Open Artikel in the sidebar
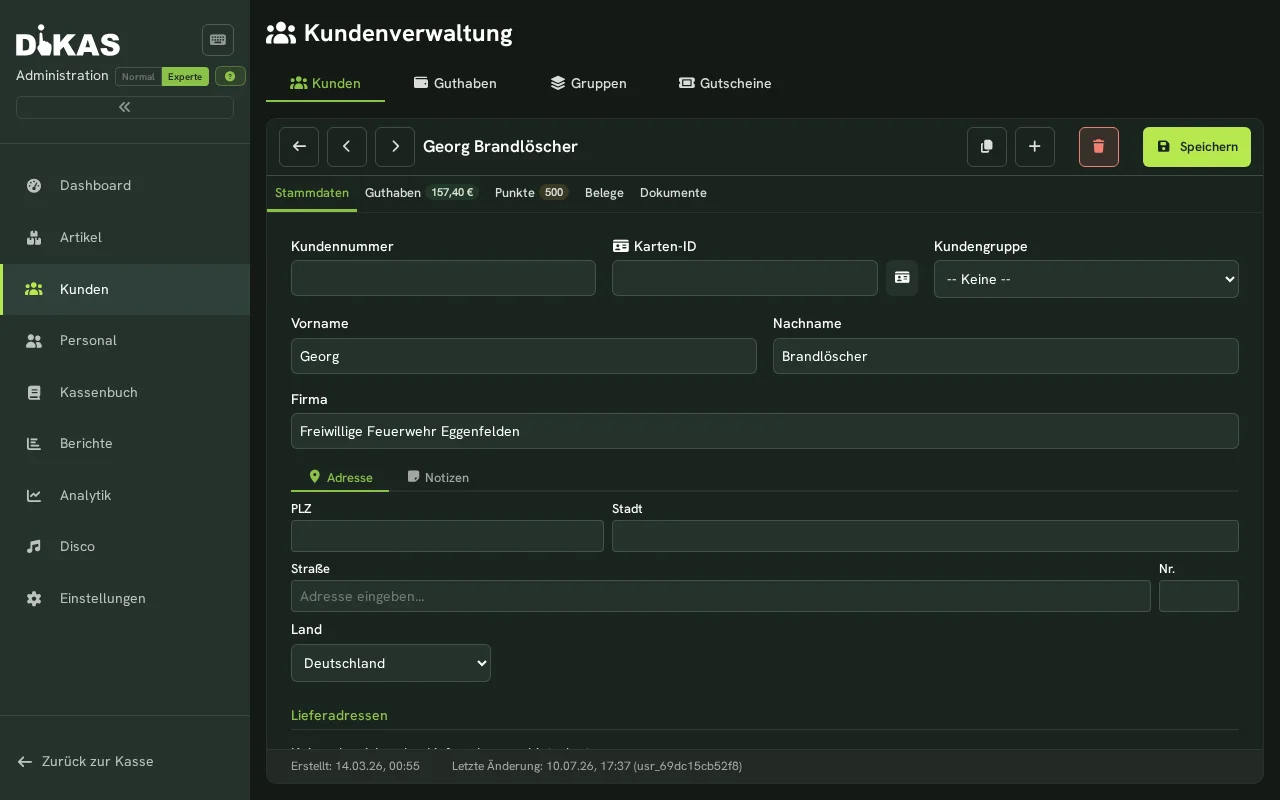This screenshot has height=800, width=1280. tap(125, 237)
